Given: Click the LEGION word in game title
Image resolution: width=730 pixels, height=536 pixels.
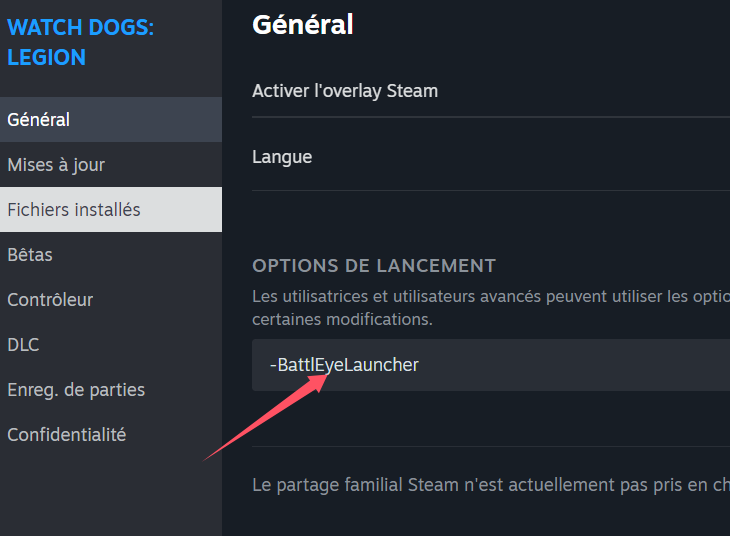Looking at the screenshot, I should coord(47,58).
